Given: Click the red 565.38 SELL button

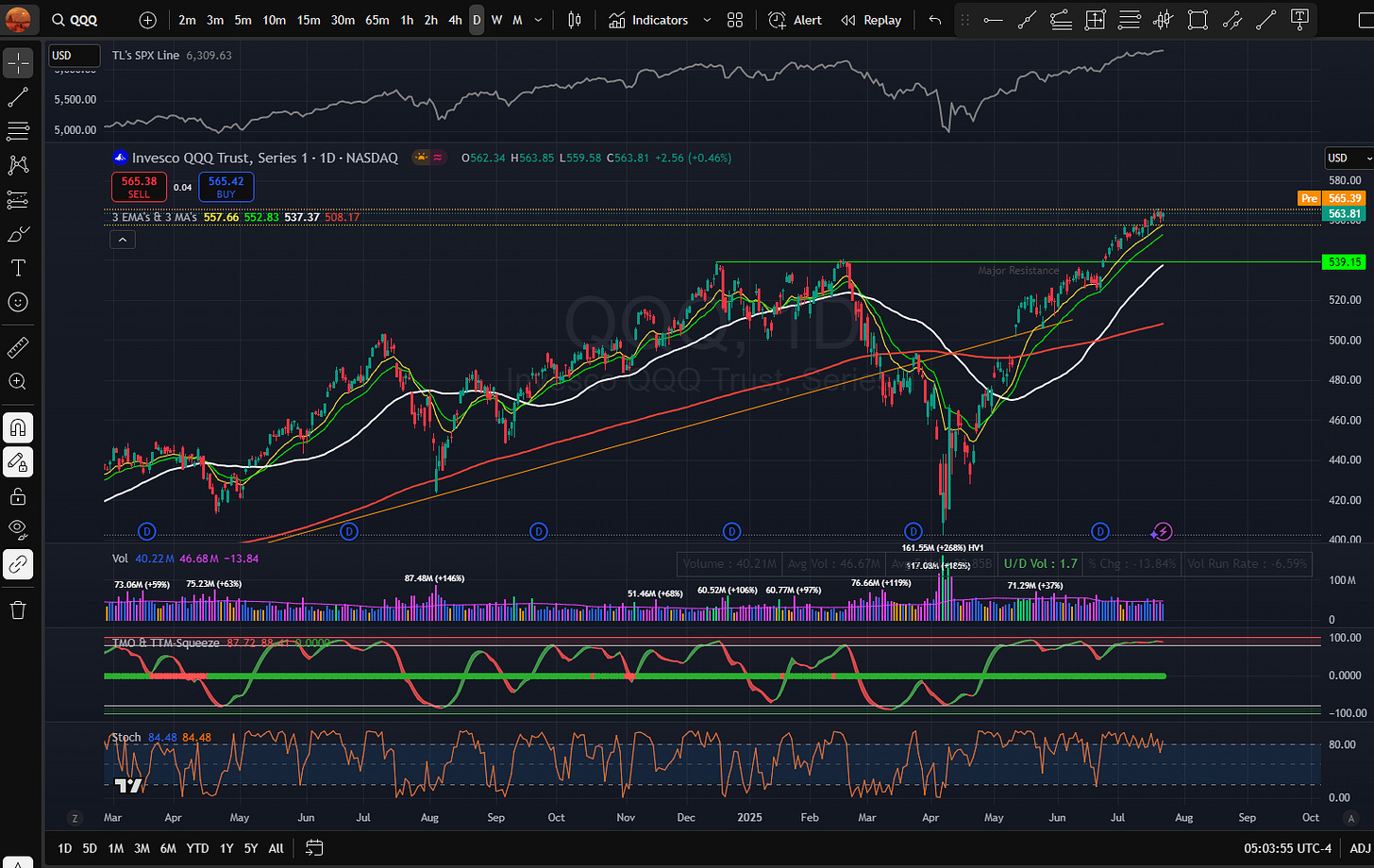Looking at the screenshot, I should click(139, 187).
